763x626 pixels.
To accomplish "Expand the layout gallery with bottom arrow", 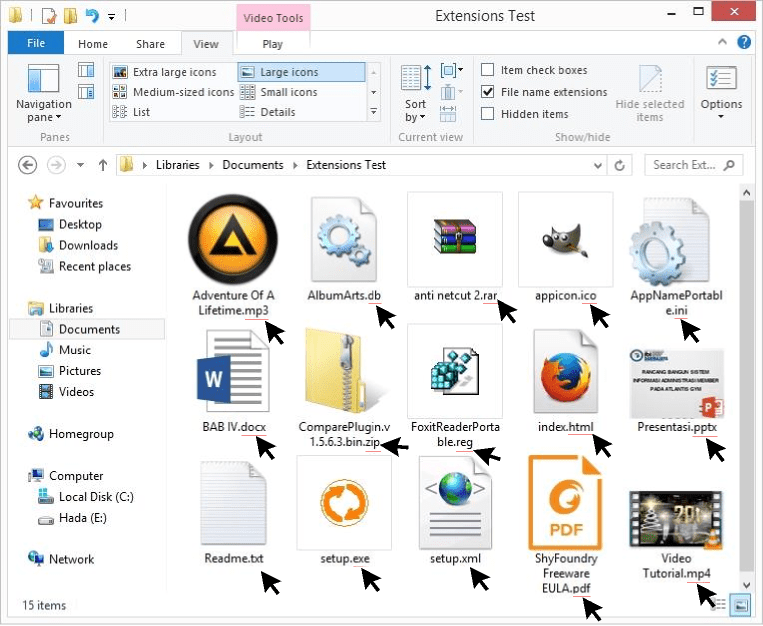I will [373, 111].
